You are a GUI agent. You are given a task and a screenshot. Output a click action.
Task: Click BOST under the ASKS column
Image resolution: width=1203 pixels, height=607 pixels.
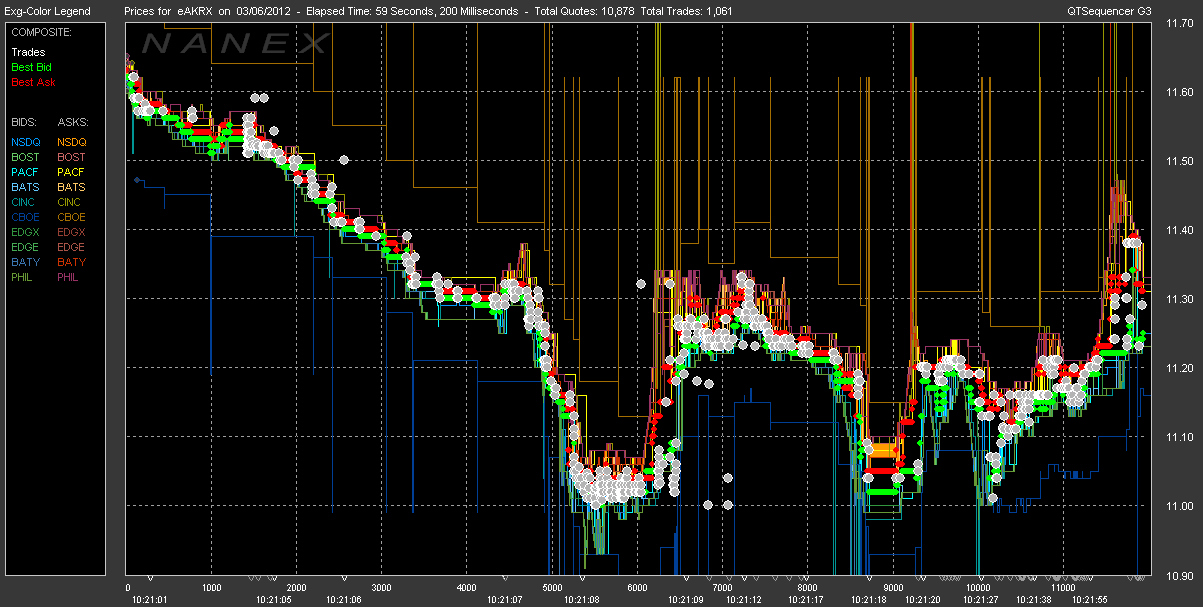72,157
